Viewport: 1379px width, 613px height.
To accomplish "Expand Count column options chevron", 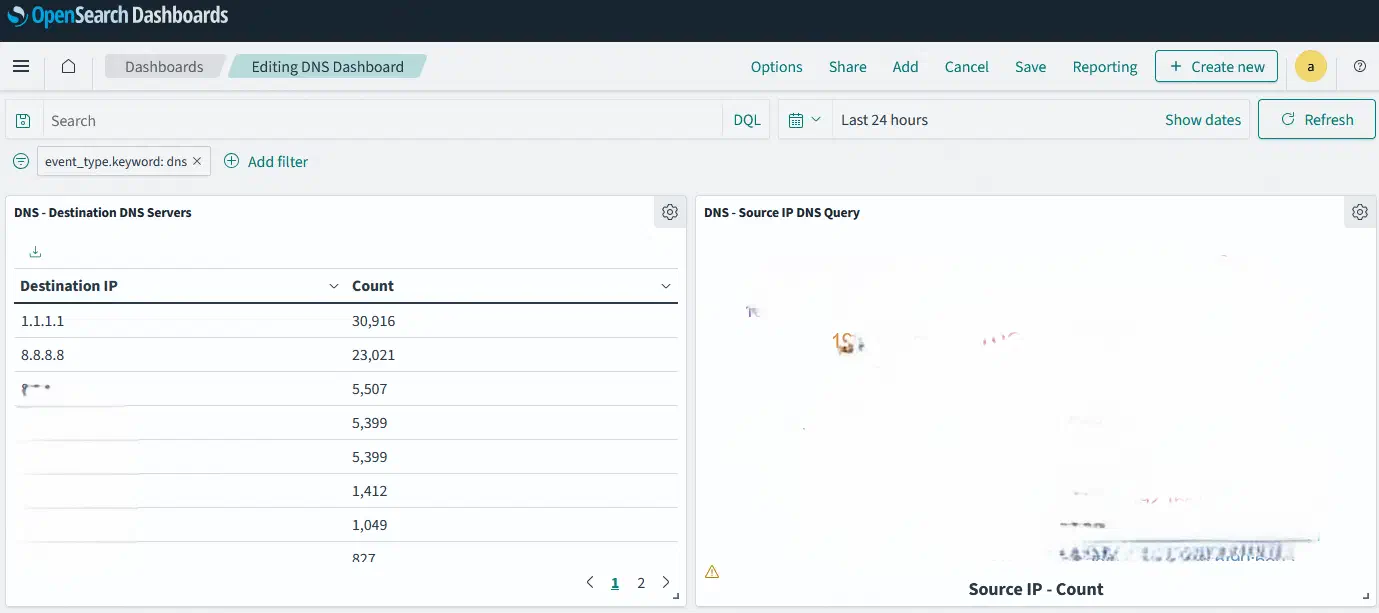I will click(x=666, y=287).
